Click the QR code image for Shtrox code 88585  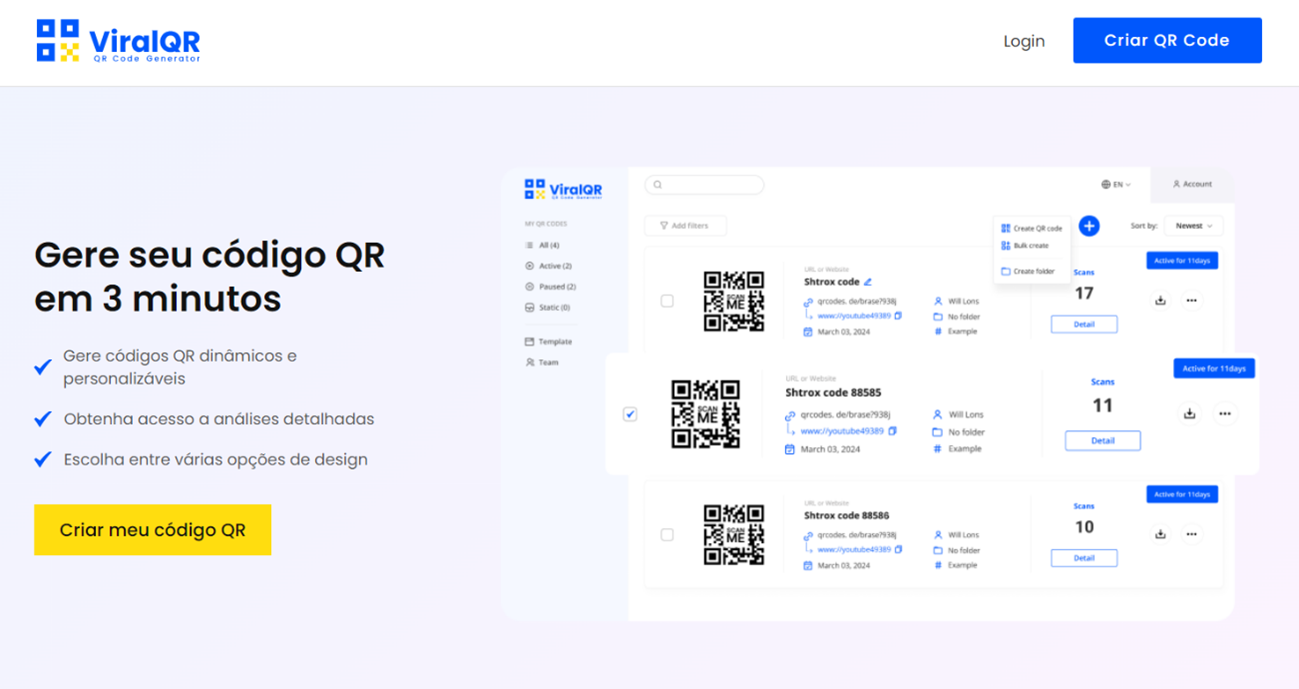(x=706, y=414)
